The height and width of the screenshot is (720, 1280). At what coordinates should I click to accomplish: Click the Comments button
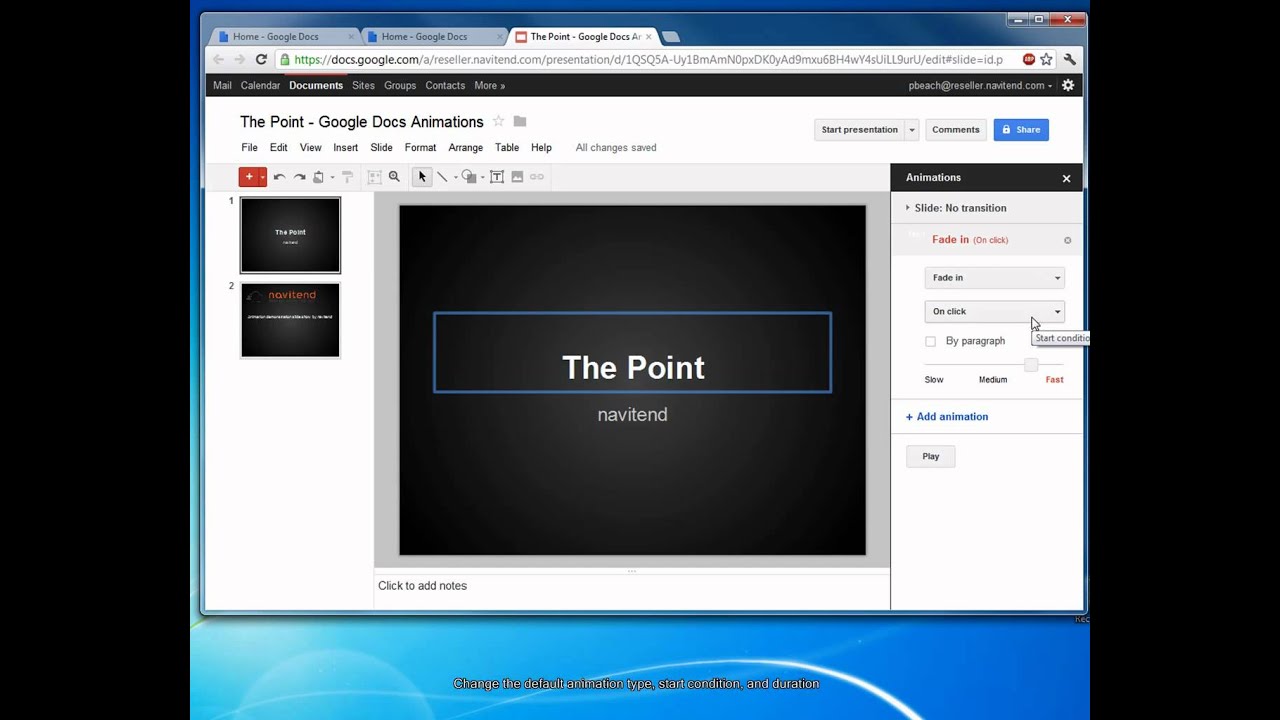click(x=955, y=130)
